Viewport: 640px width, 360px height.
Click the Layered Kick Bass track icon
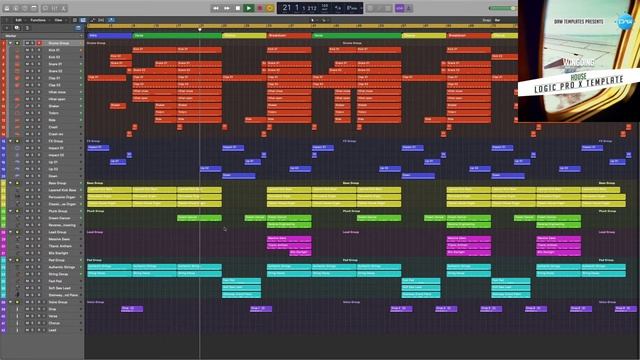click(17, 190)
